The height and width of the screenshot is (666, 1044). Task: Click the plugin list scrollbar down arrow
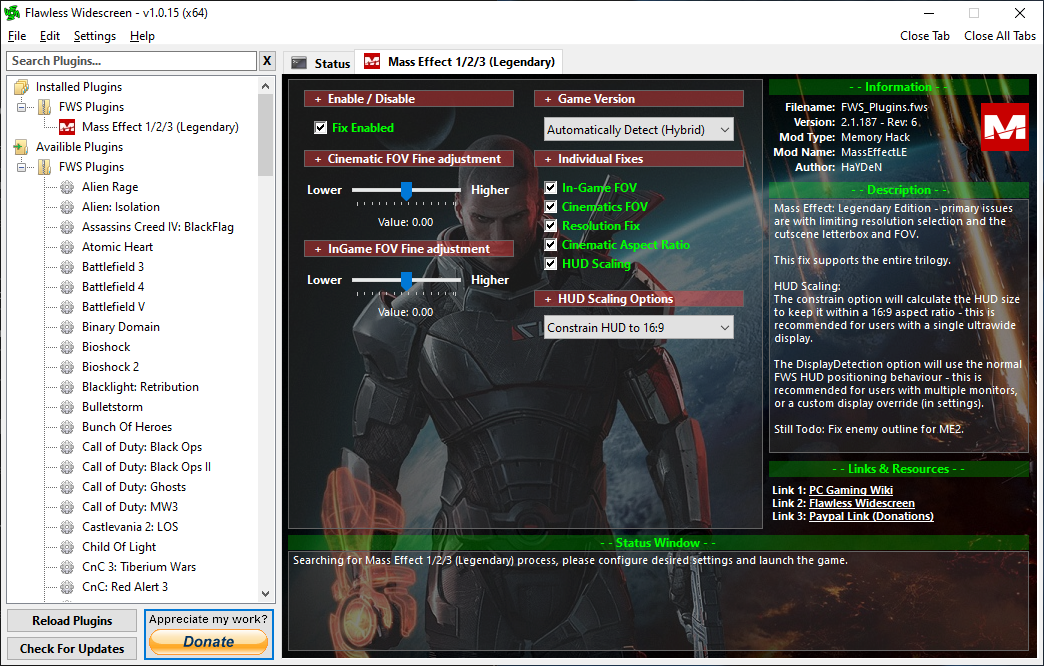click(266, 593)
